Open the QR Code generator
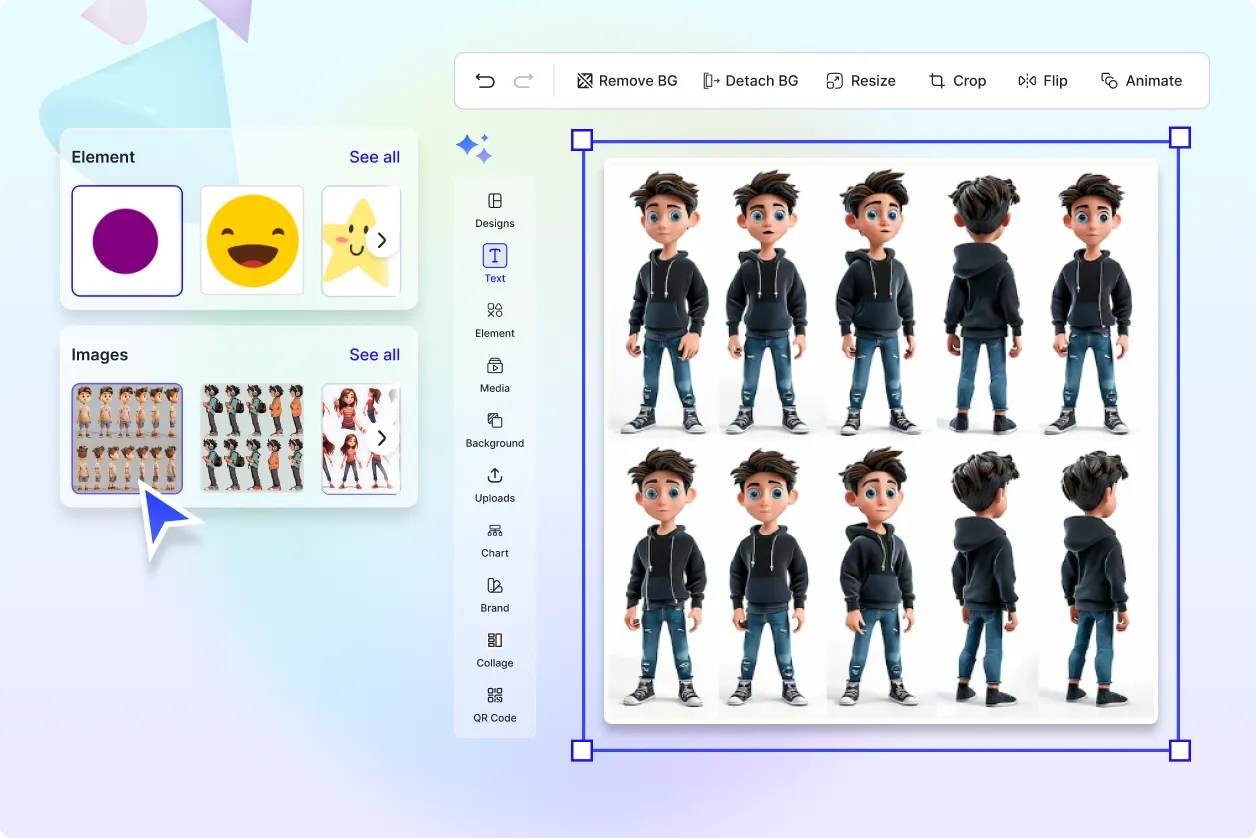 494,704
